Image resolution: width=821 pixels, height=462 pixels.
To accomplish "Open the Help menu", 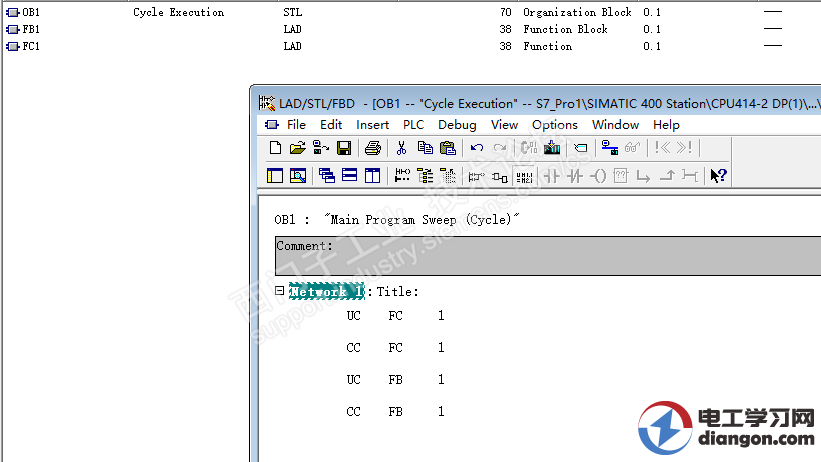I will [x=666, y=125].
